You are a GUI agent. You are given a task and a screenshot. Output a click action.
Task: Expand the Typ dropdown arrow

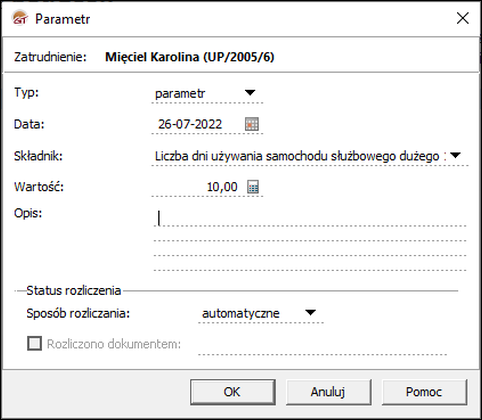pos(250,92)
